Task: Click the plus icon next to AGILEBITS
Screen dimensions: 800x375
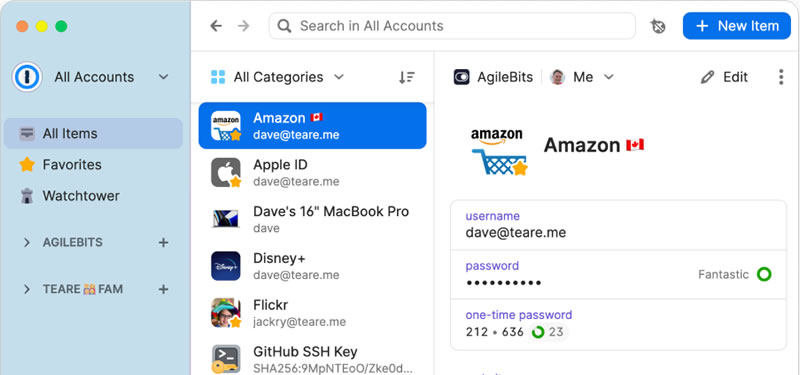Action: (163, 242)
